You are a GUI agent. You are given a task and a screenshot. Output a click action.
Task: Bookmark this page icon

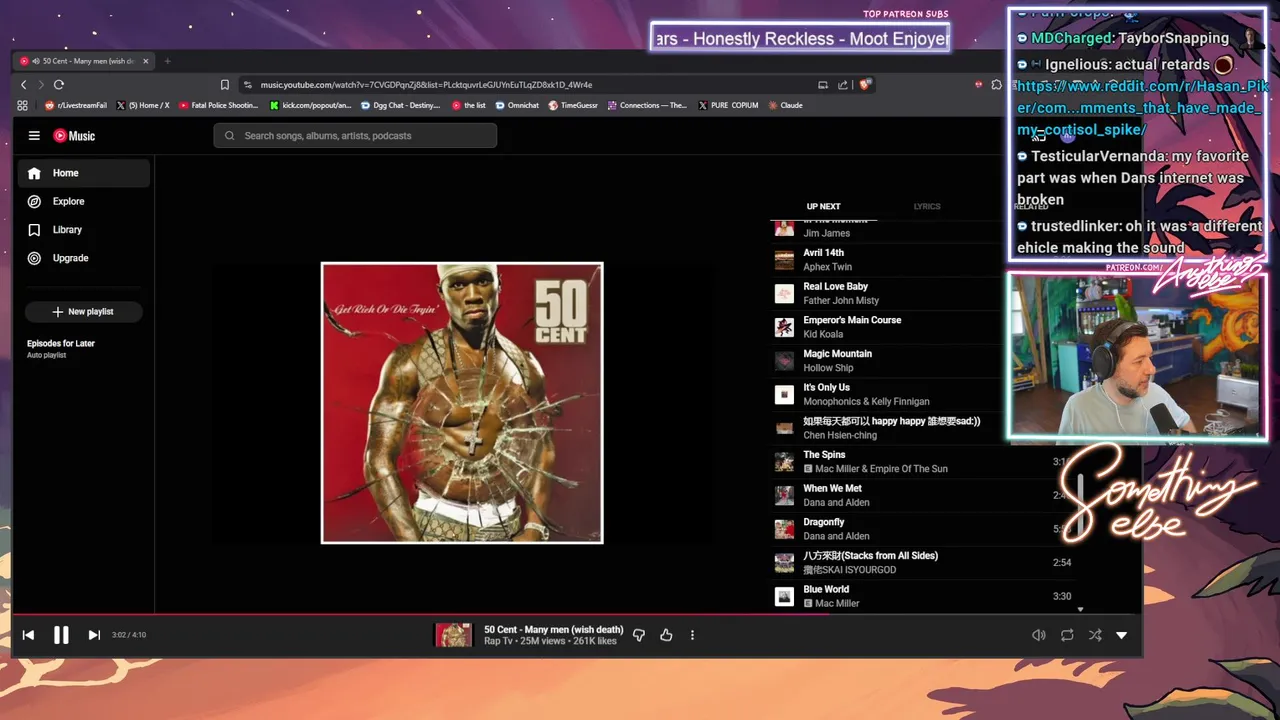225,85
